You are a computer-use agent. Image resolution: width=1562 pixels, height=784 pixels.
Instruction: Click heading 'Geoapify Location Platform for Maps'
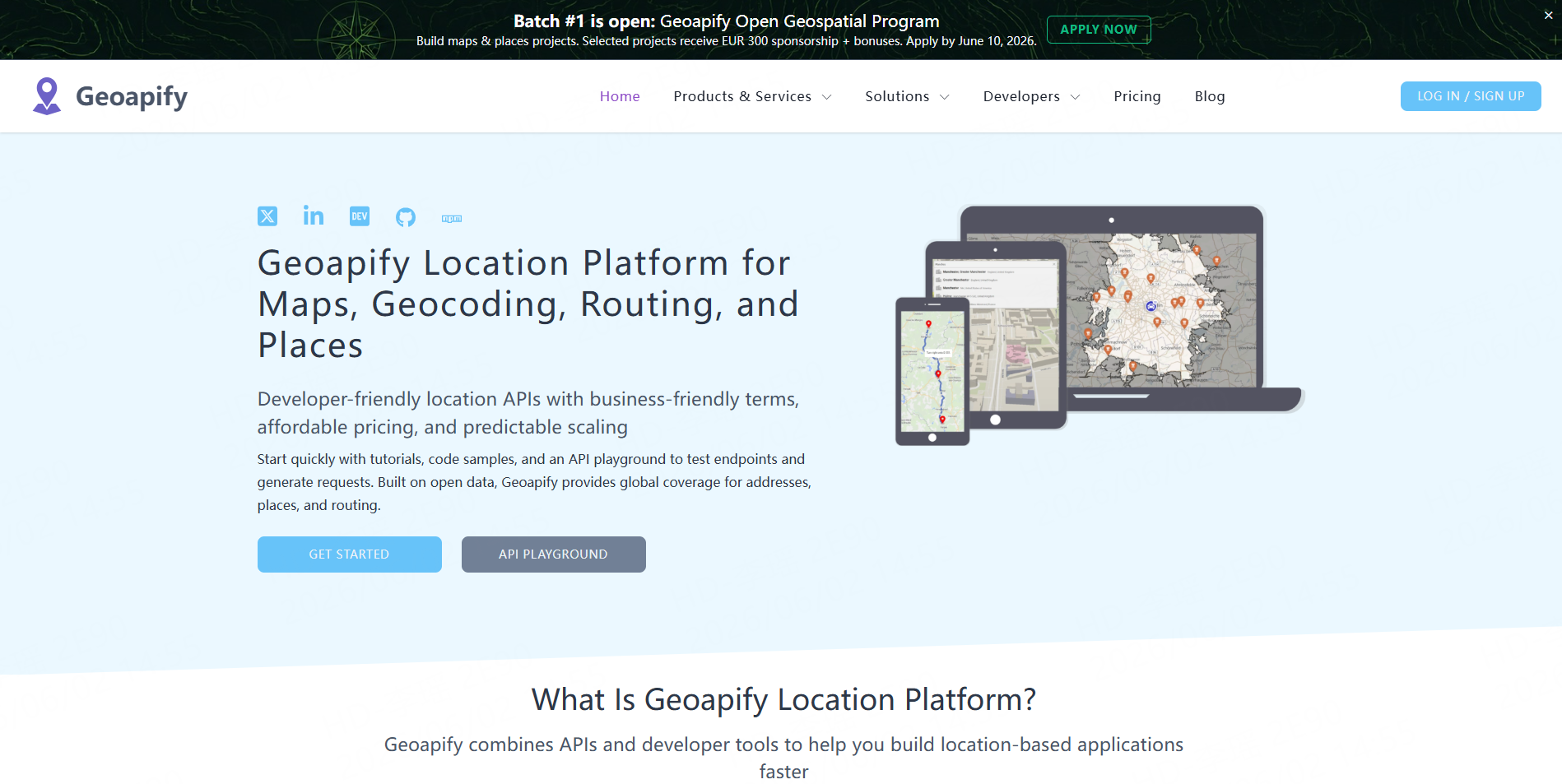pos(528,304)
